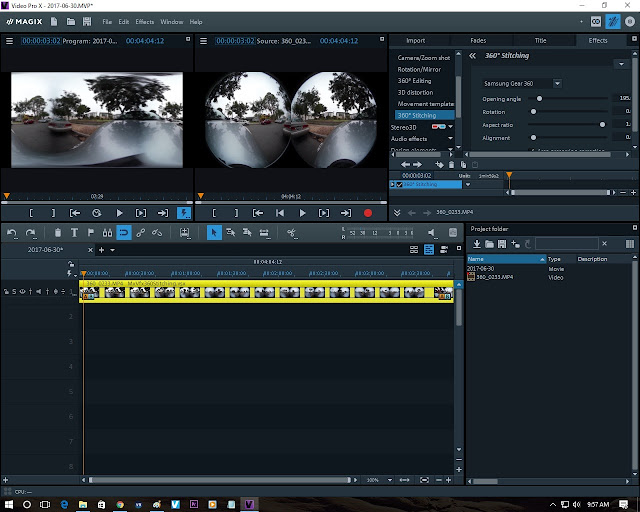Click the undo arrow in timeline toolbar
The width and height of the screenshot is (640, 512).
pos(12,232)
